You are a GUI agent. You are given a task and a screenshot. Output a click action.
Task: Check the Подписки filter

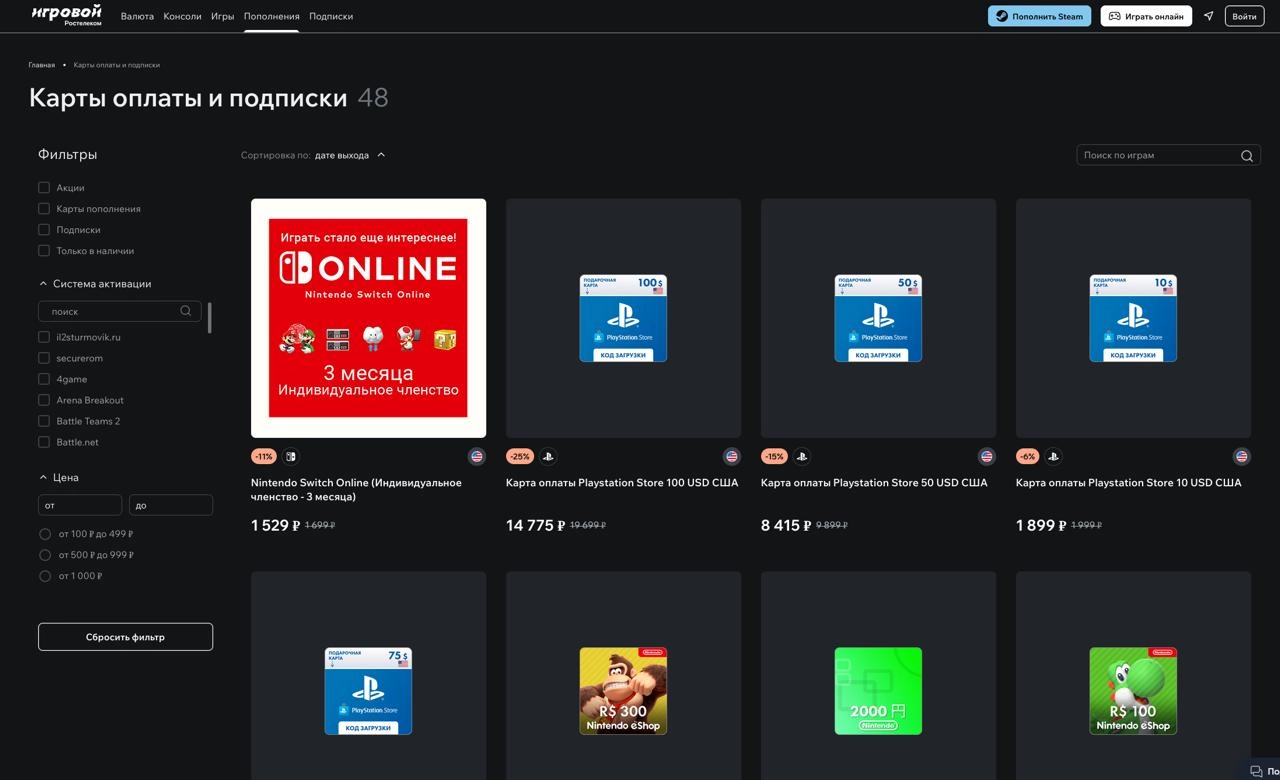(x=44, y=229)
